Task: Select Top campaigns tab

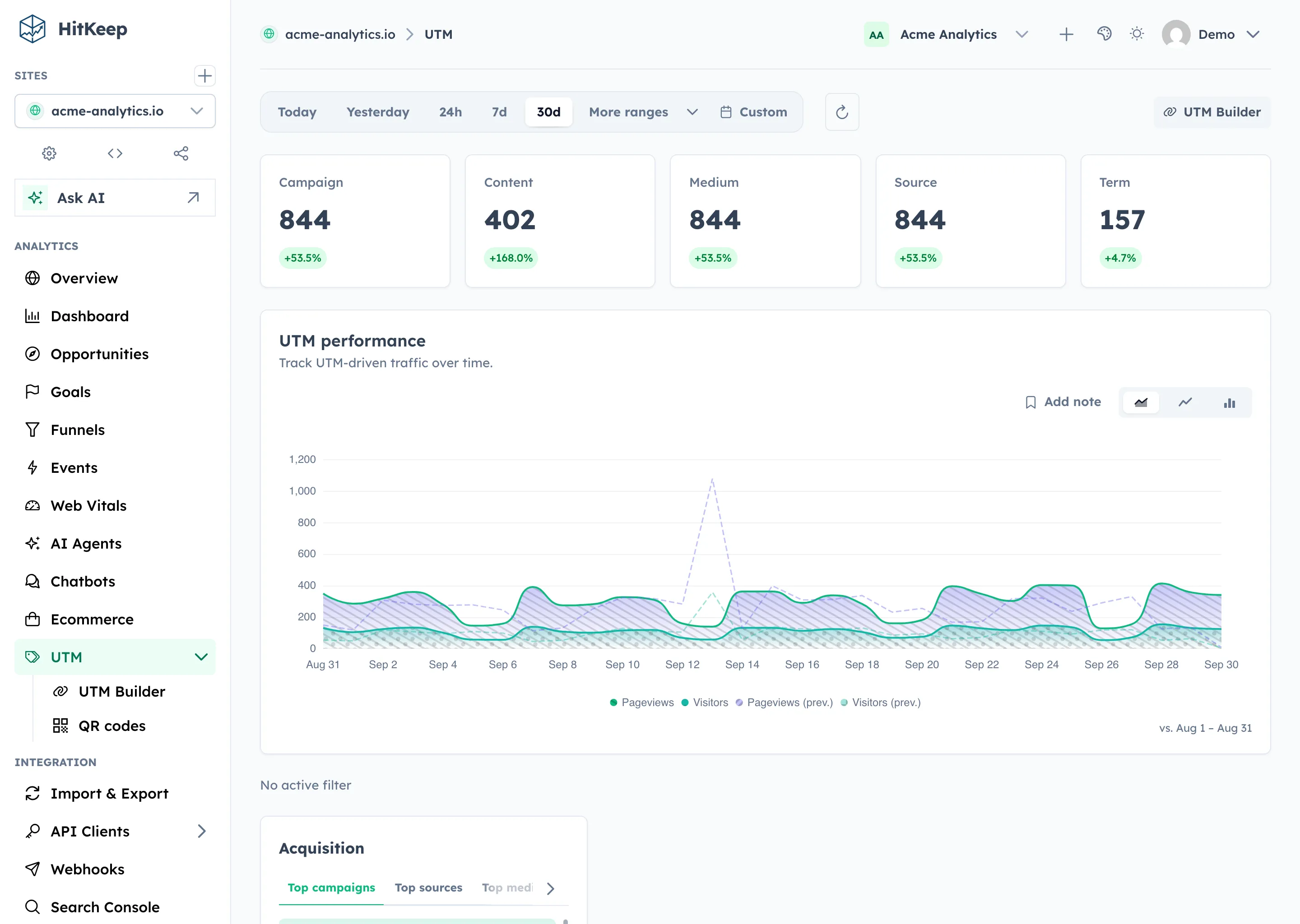Action: (x=331, y=887)
